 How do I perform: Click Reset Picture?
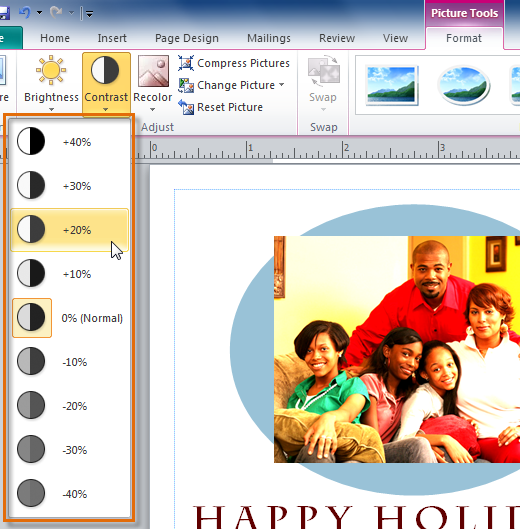point(221,107)
